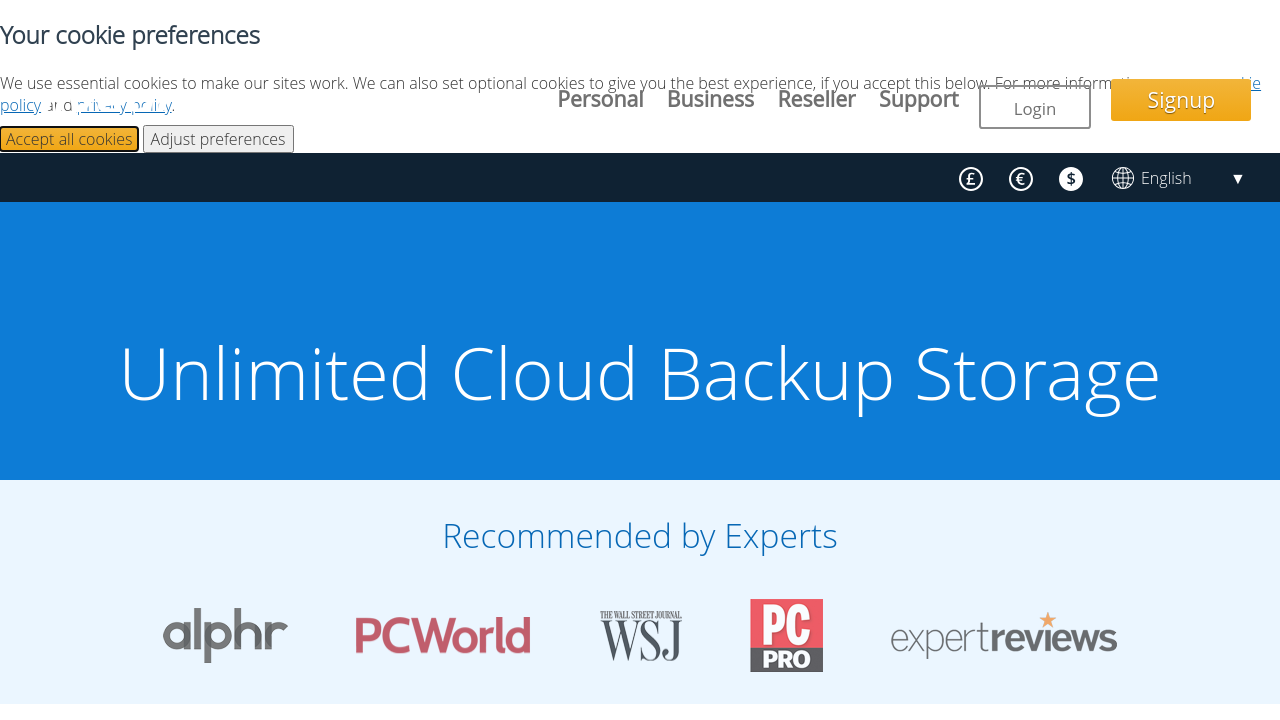Expand the English language dropdown arrow
This screenshot has height=720, width=1280.
tap(1237, 179)
